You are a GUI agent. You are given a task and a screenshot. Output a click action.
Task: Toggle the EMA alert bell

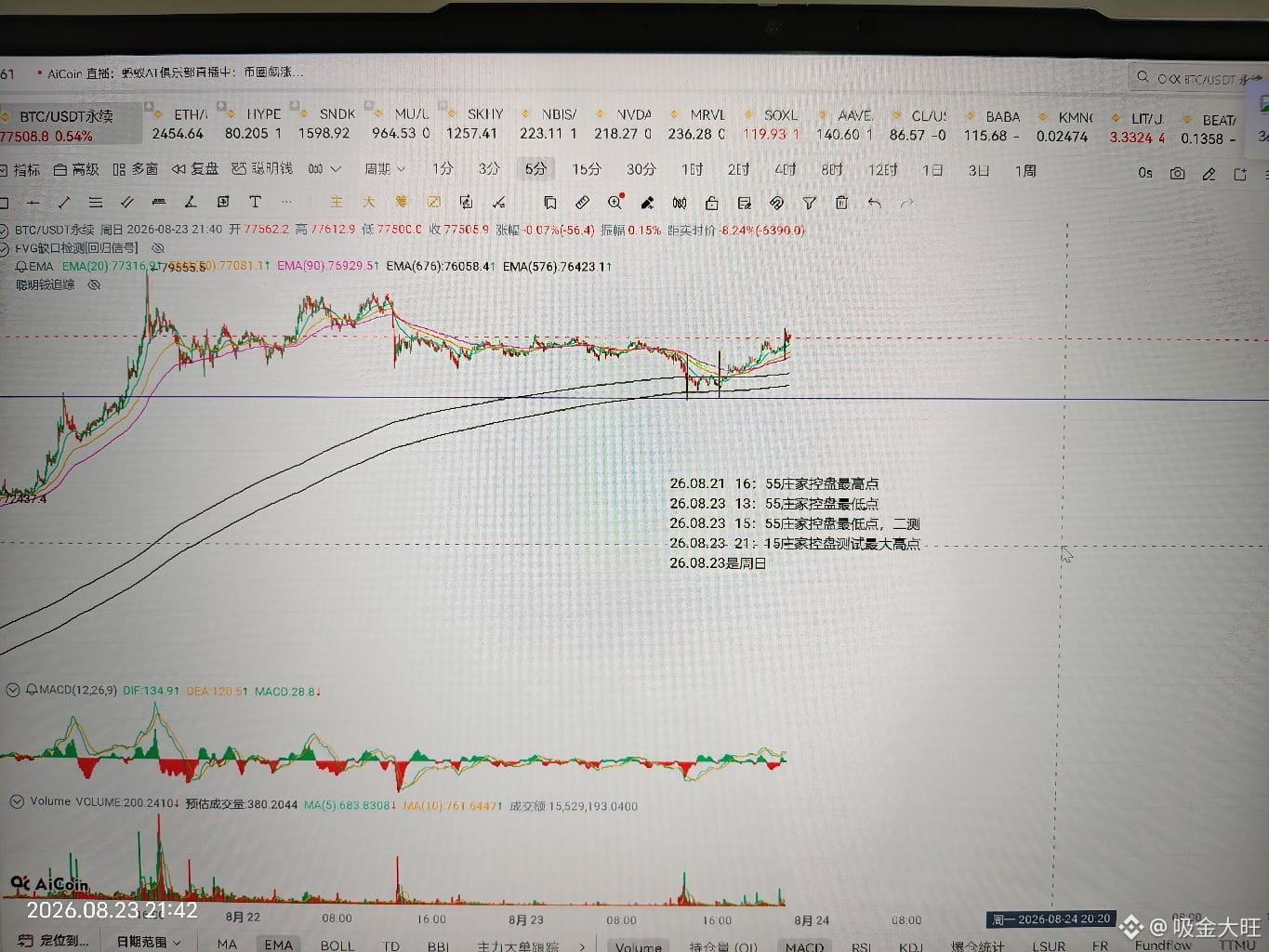21,267
